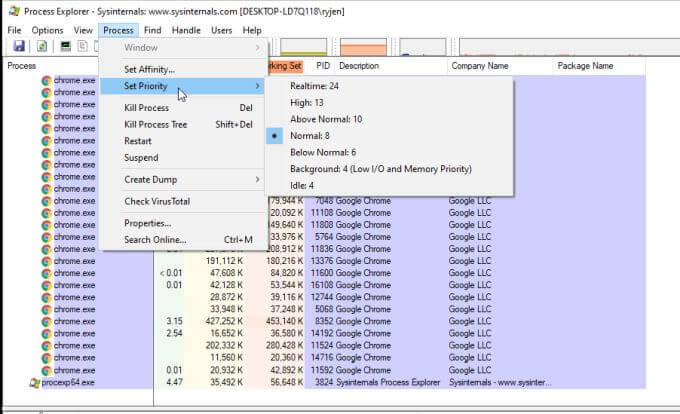Viewport: 680px width, 414px height.
Task: Select Kill Process menu entry
Action: point(182,108)
